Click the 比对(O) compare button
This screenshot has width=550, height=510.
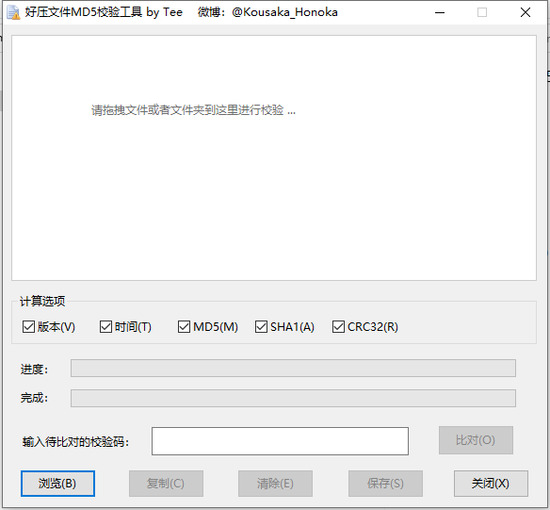pos(476,440)
